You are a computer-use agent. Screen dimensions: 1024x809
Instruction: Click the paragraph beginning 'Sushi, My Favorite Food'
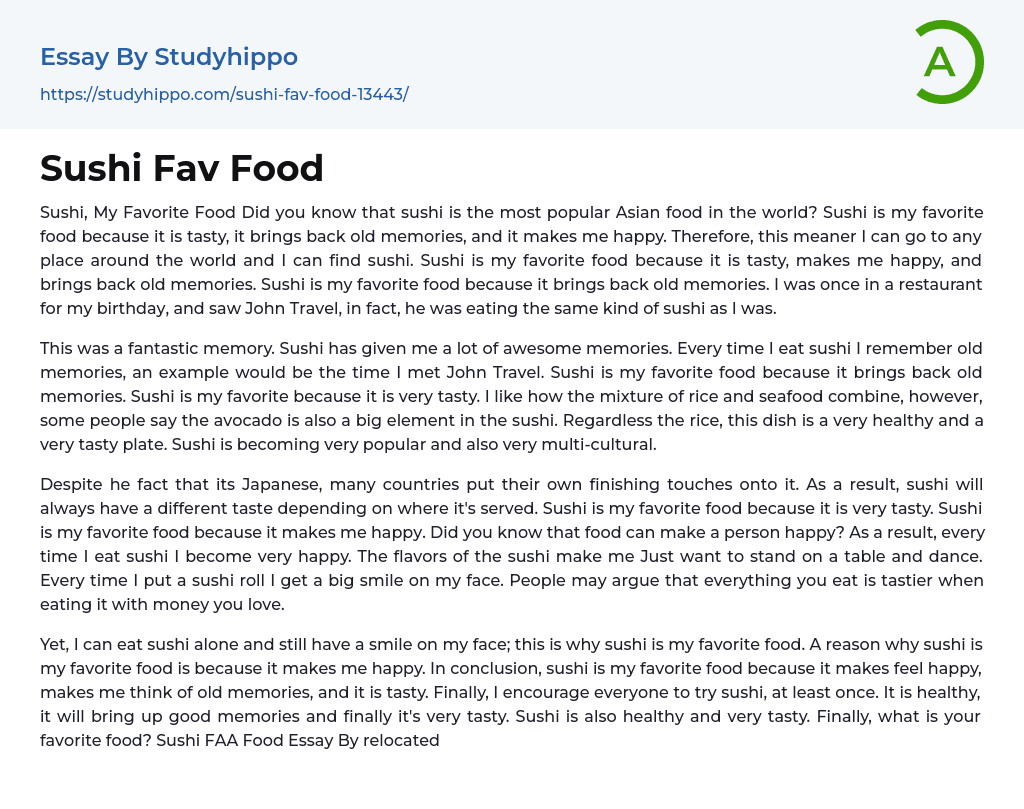[511, 260]
